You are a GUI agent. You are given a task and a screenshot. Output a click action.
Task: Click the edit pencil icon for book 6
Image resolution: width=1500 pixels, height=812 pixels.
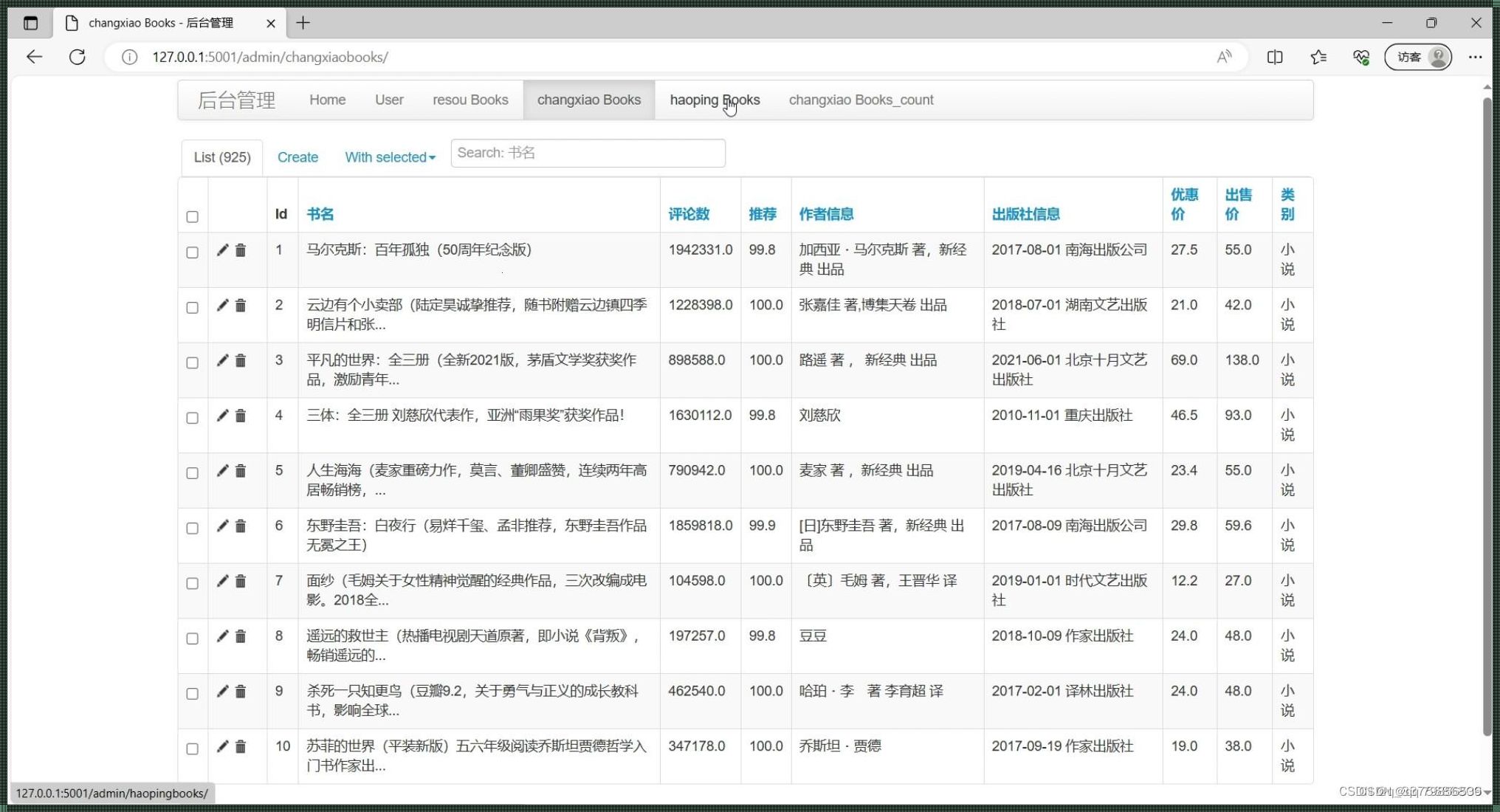click(x=222, y=525)
